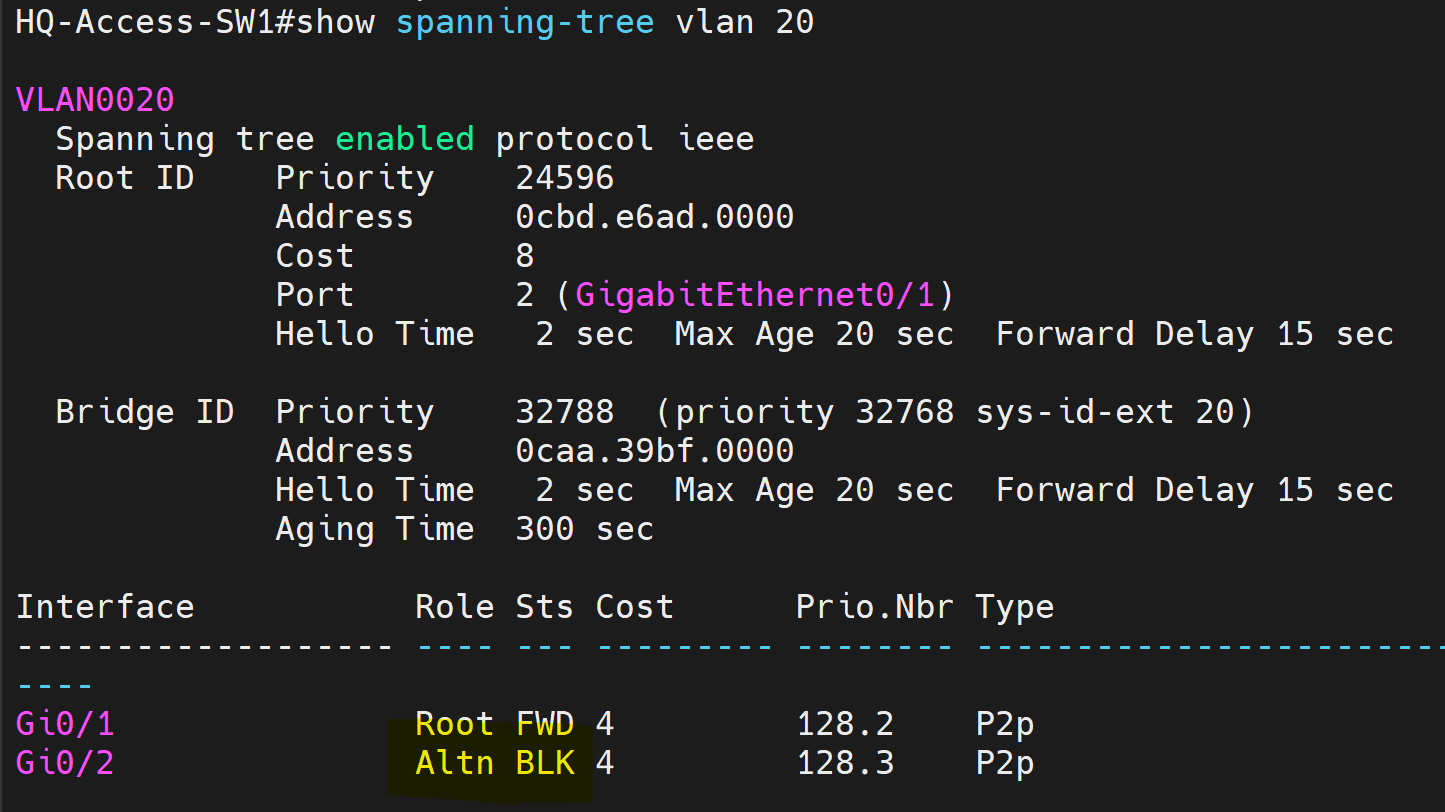Click the Interface column header
The image size is (1445, 812).
click(x=105, y=607)
